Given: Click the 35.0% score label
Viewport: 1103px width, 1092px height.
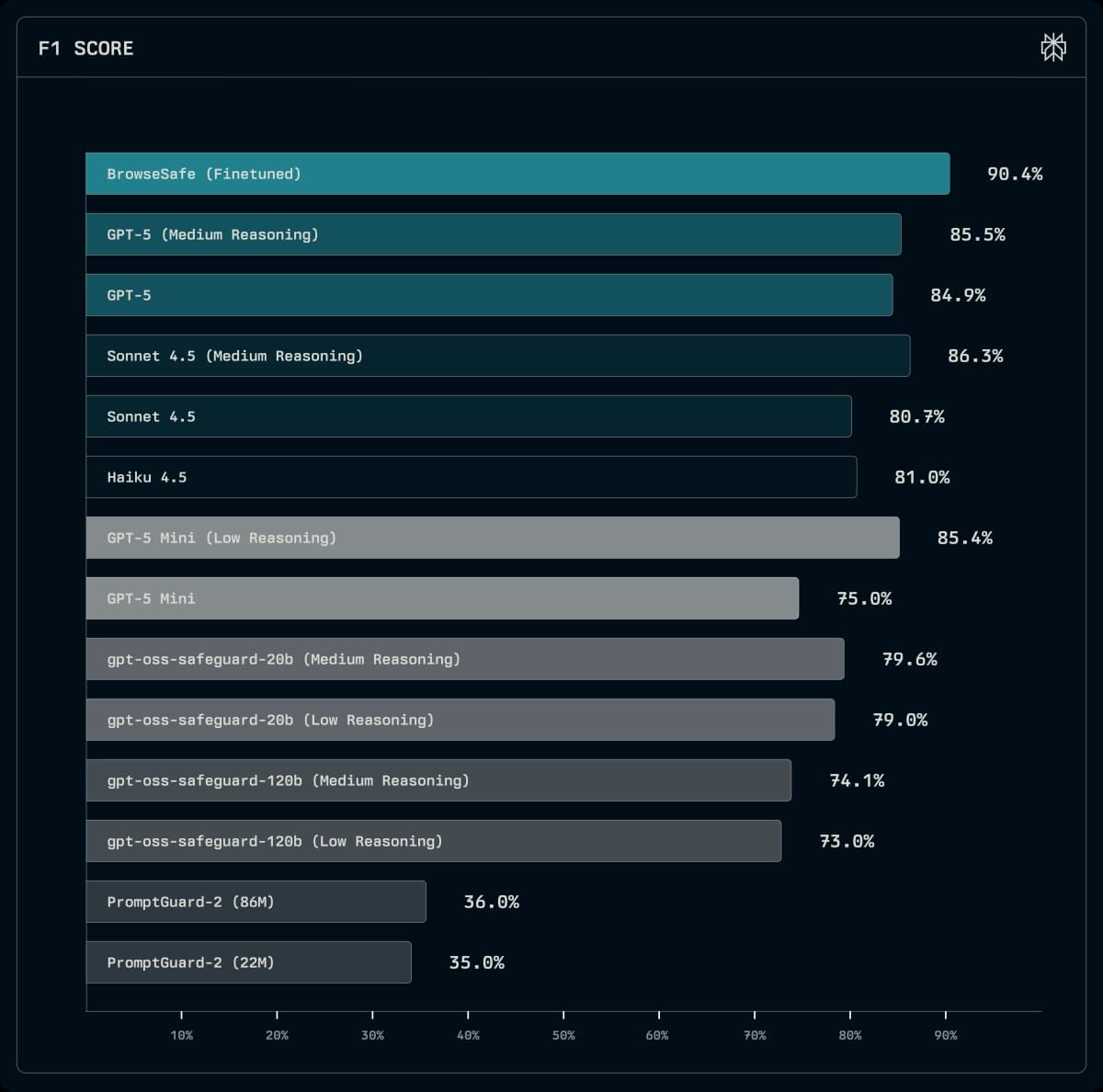Looking at the screenshot, I should click(x=477, y=962).
